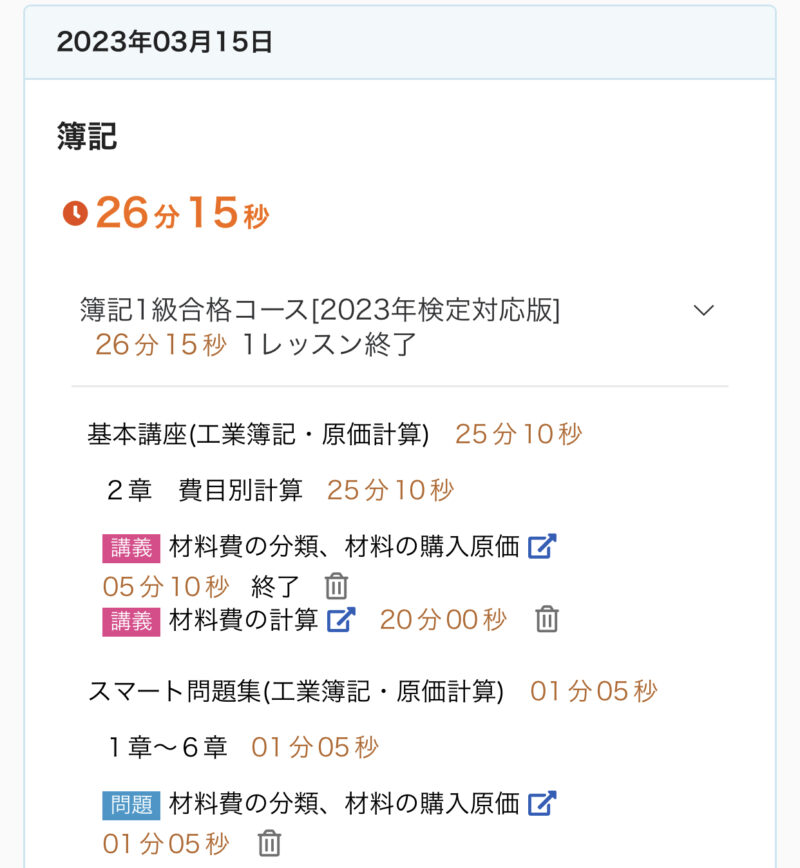Click the clock icon beside the 26分15秒 total

(75, 213)
